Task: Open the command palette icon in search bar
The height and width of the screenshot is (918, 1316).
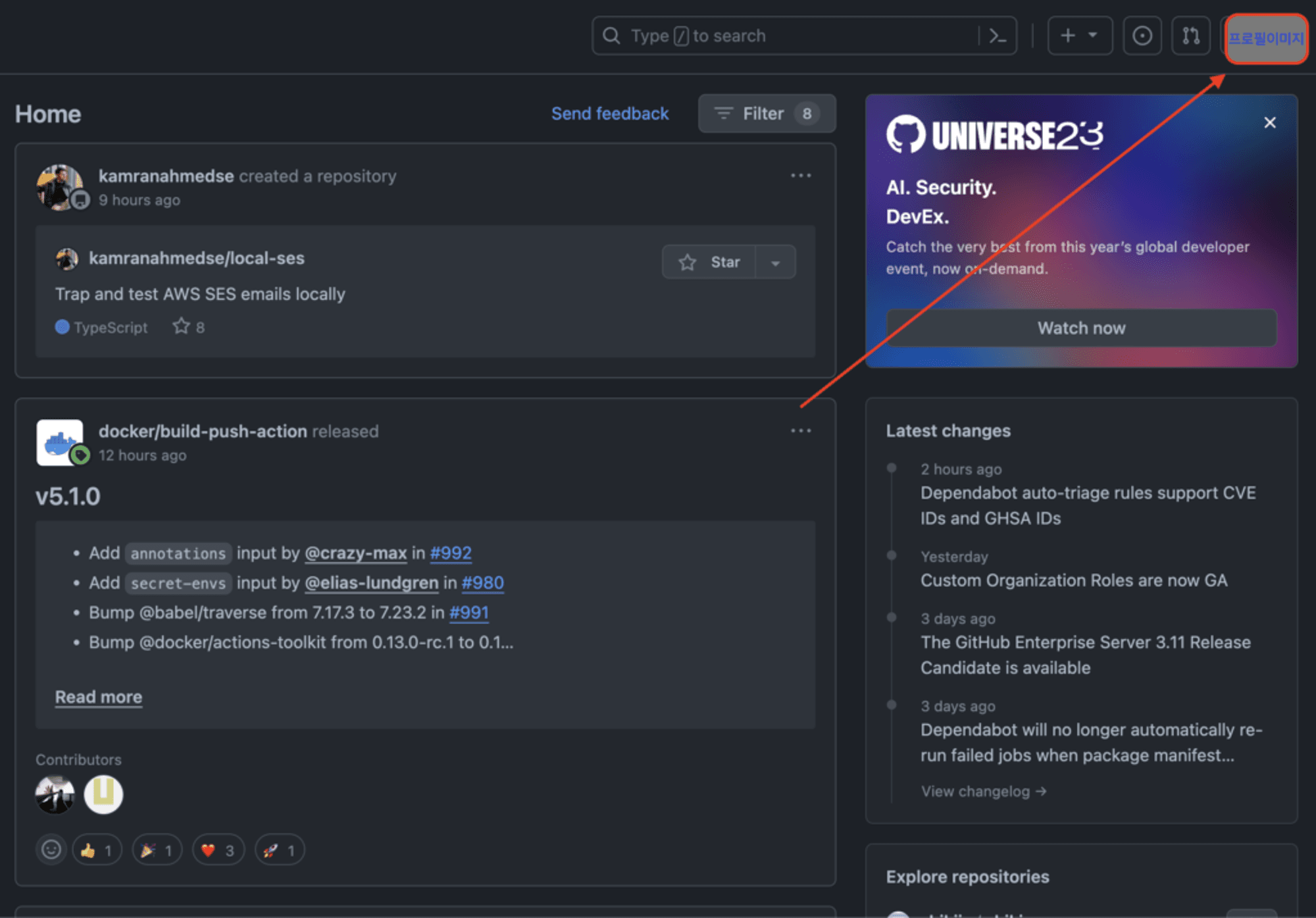Action: click(x=998, y=36)
